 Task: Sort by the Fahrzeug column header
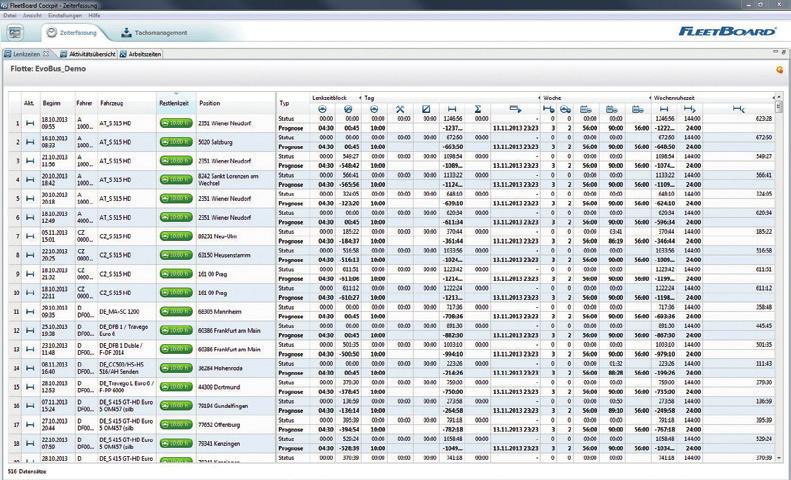127,103
